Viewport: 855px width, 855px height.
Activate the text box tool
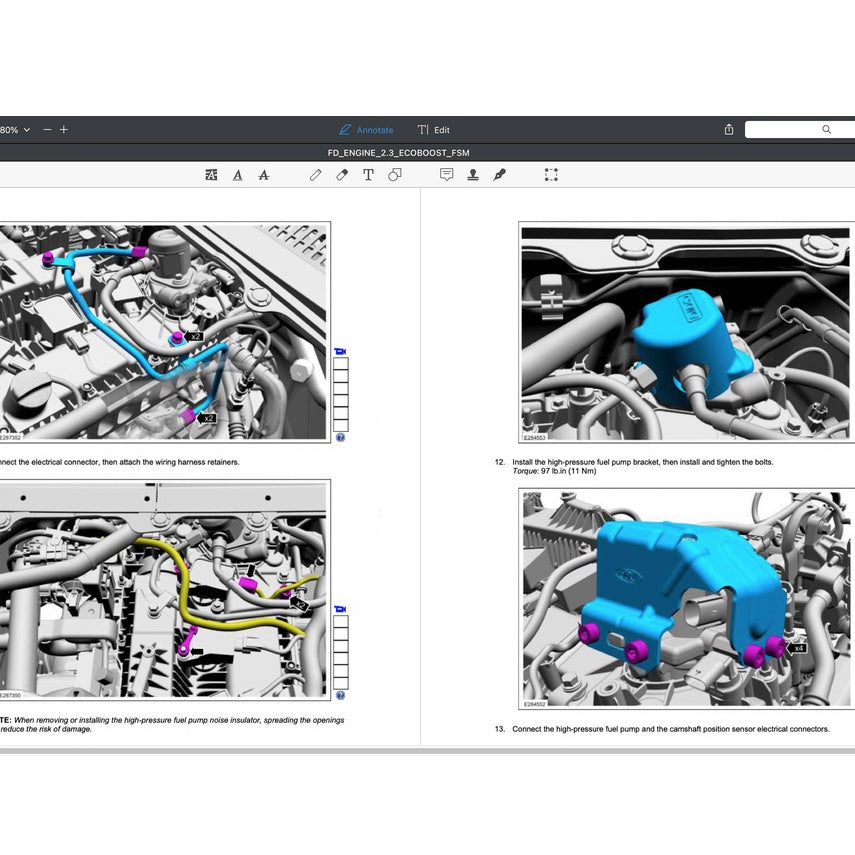[x=368, y=175]
